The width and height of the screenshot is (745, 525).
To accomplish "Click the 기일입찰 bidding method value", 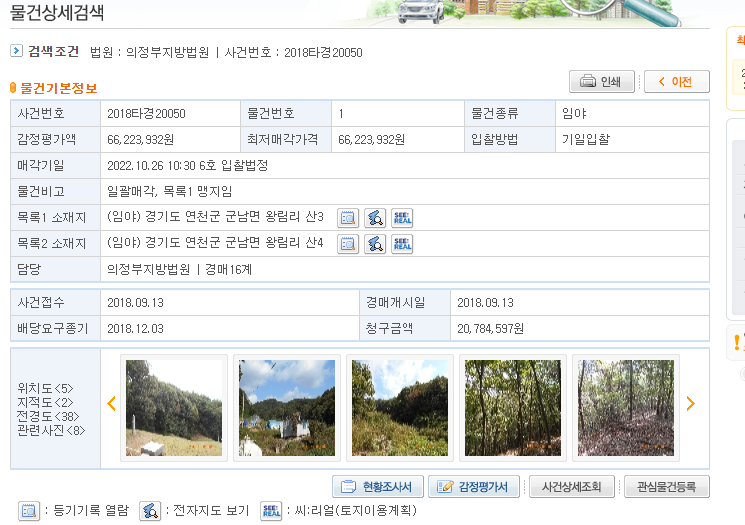I will (x=586, y=140).
